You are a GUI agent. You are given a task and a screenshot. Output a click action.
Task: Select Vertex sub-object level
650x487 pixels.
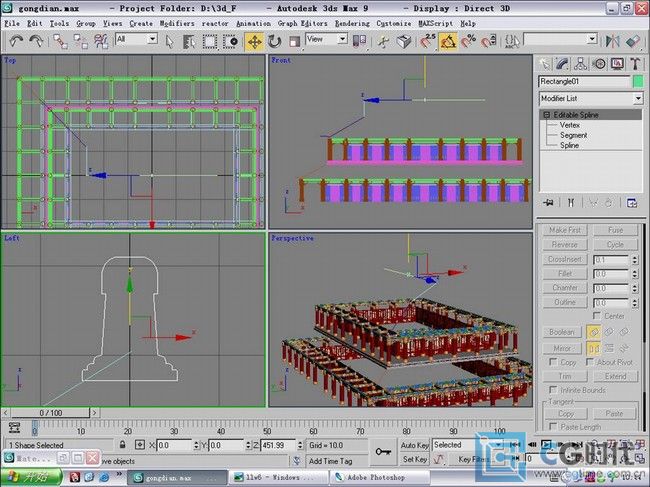click(x=570, y=125)
